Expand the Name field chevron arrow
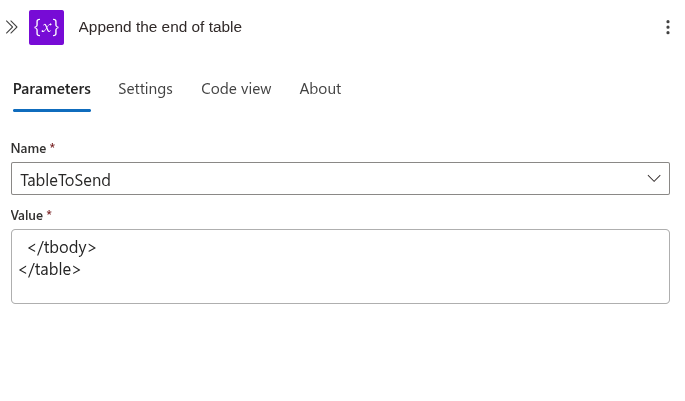This screenshot has height=401, width=685. [x=654, y=178]
